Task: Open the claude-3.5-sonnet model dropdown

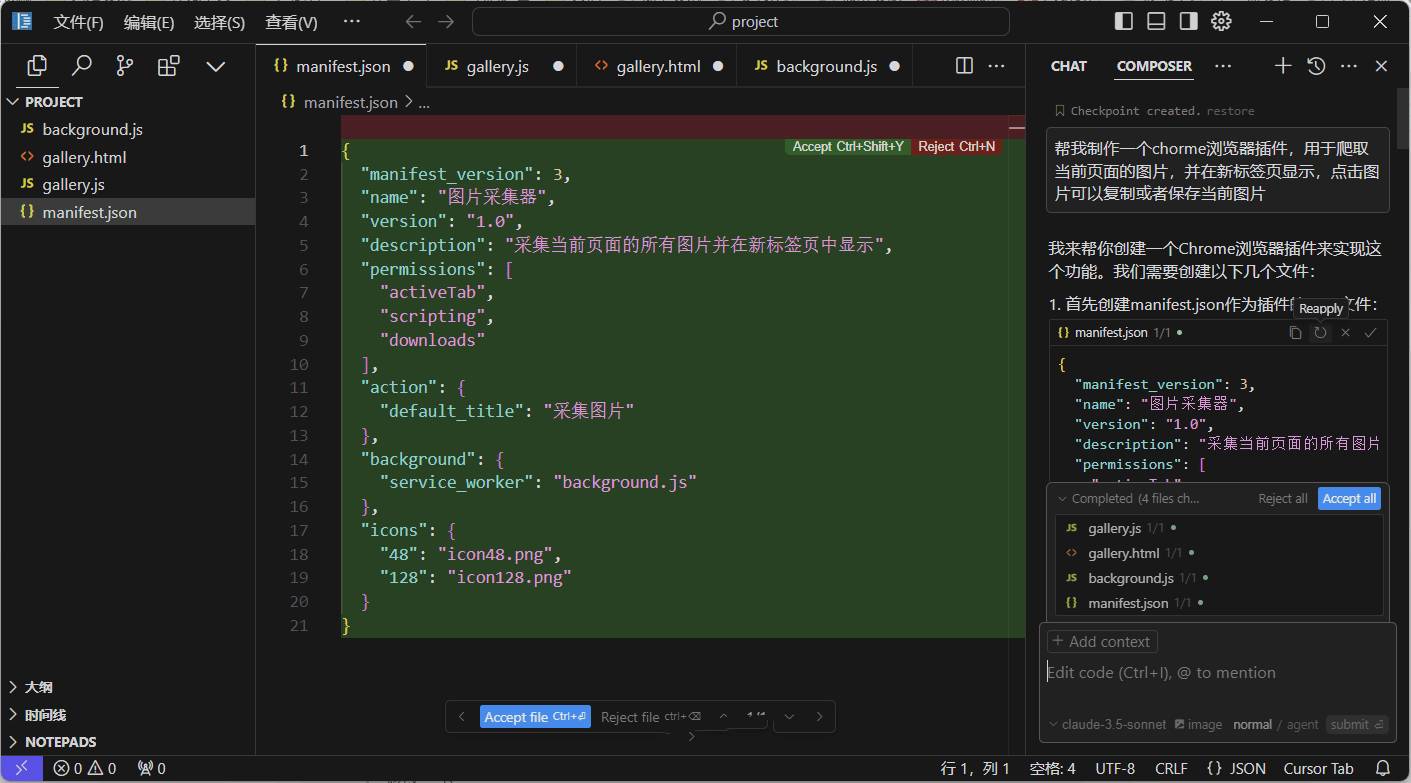Action: click(x=1107, y=724)
